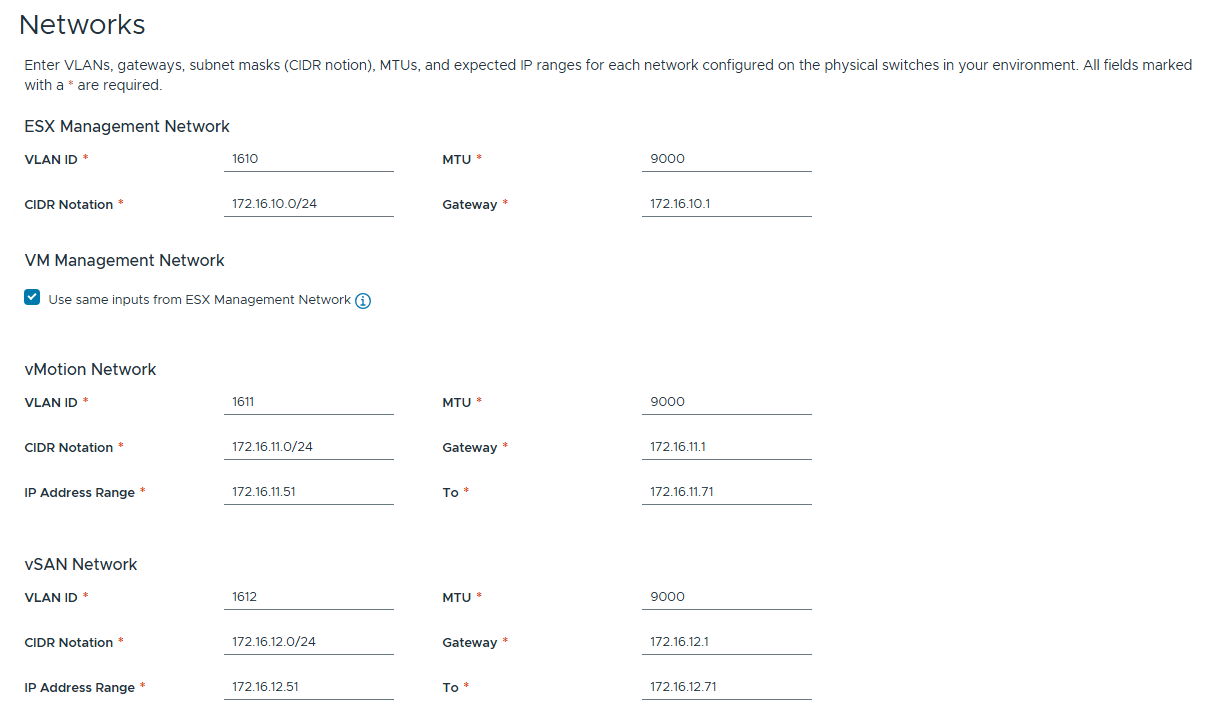Focus the vSAN MTU field
The image size is (1205, 725).
726,597
